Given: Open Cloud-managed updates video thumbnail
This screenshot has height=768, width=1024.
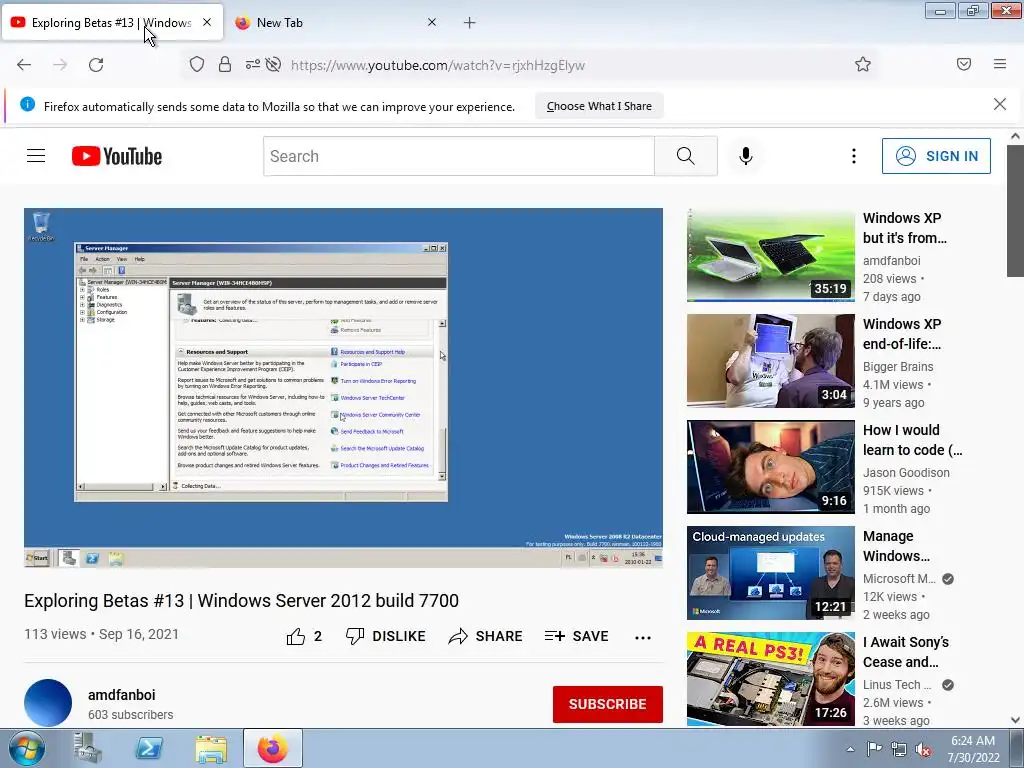Looking at the screenshot, I should (x=771, y=573).
